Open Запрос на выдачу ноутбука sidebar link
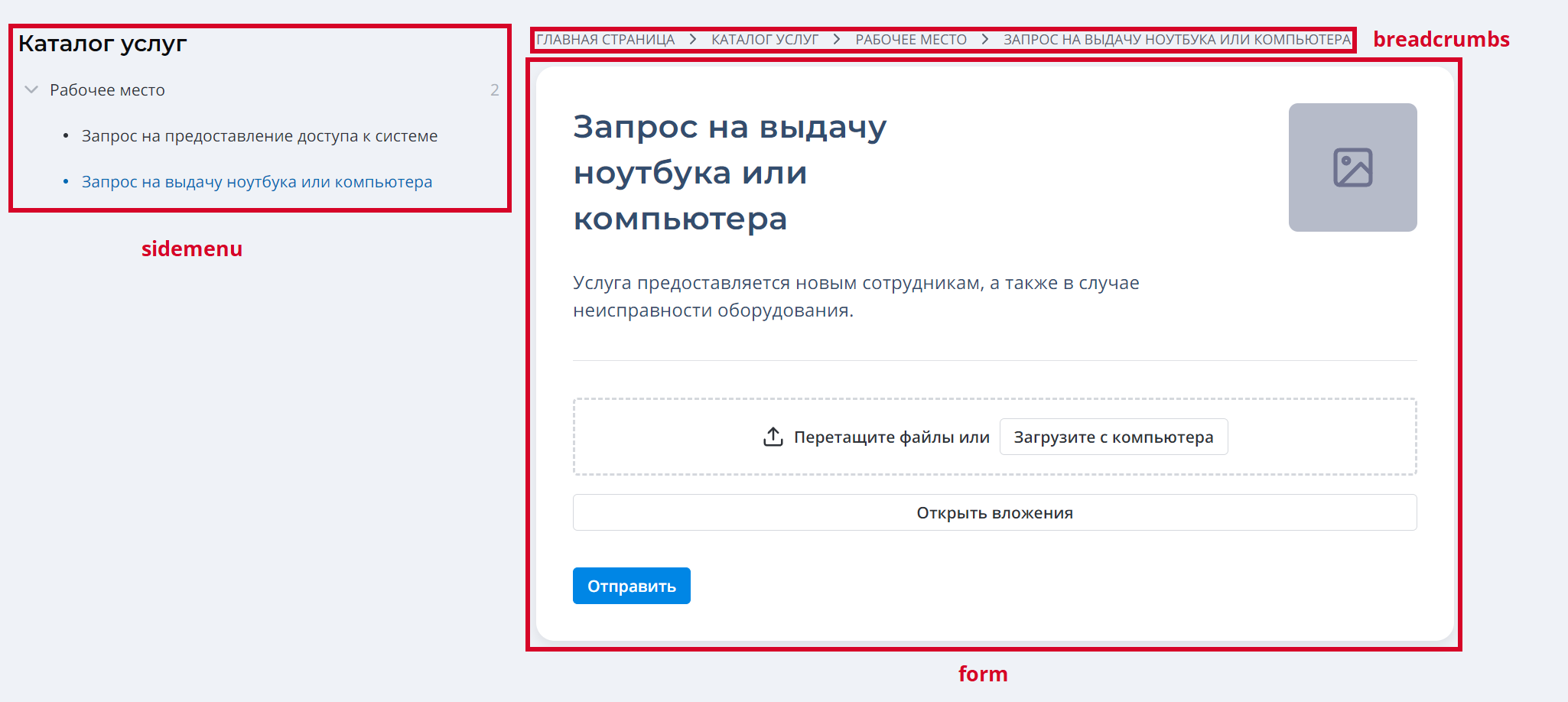1568x702 pixels. 256,182
